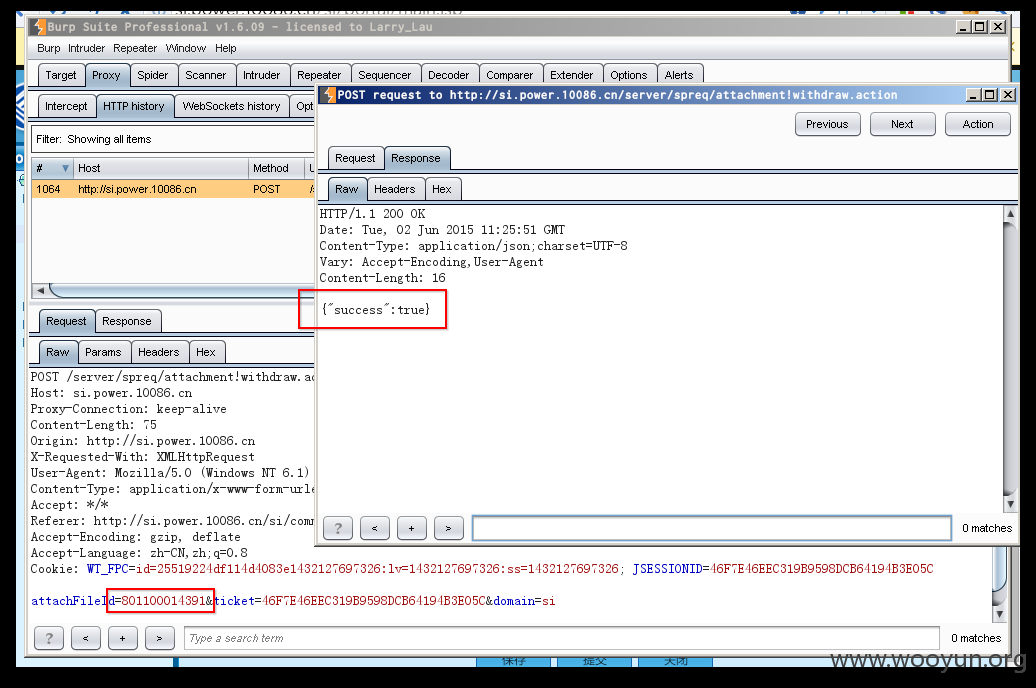The width and height of the screenshot is (1036, 688).
Task: Open the Request tab in main window lower pane
Action: (x=66, y=321)
